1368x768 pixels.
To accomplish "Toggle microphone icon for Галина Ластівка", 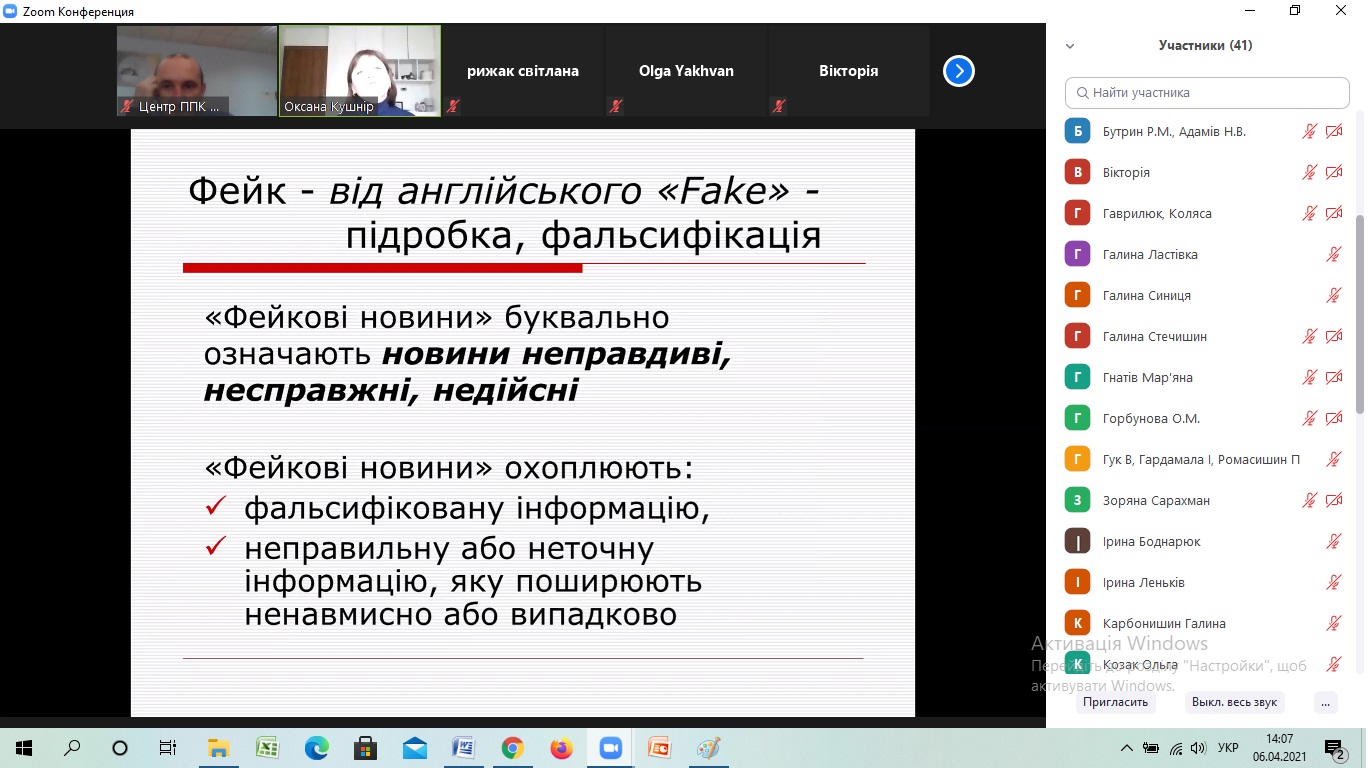I will tap(1334, 254).
